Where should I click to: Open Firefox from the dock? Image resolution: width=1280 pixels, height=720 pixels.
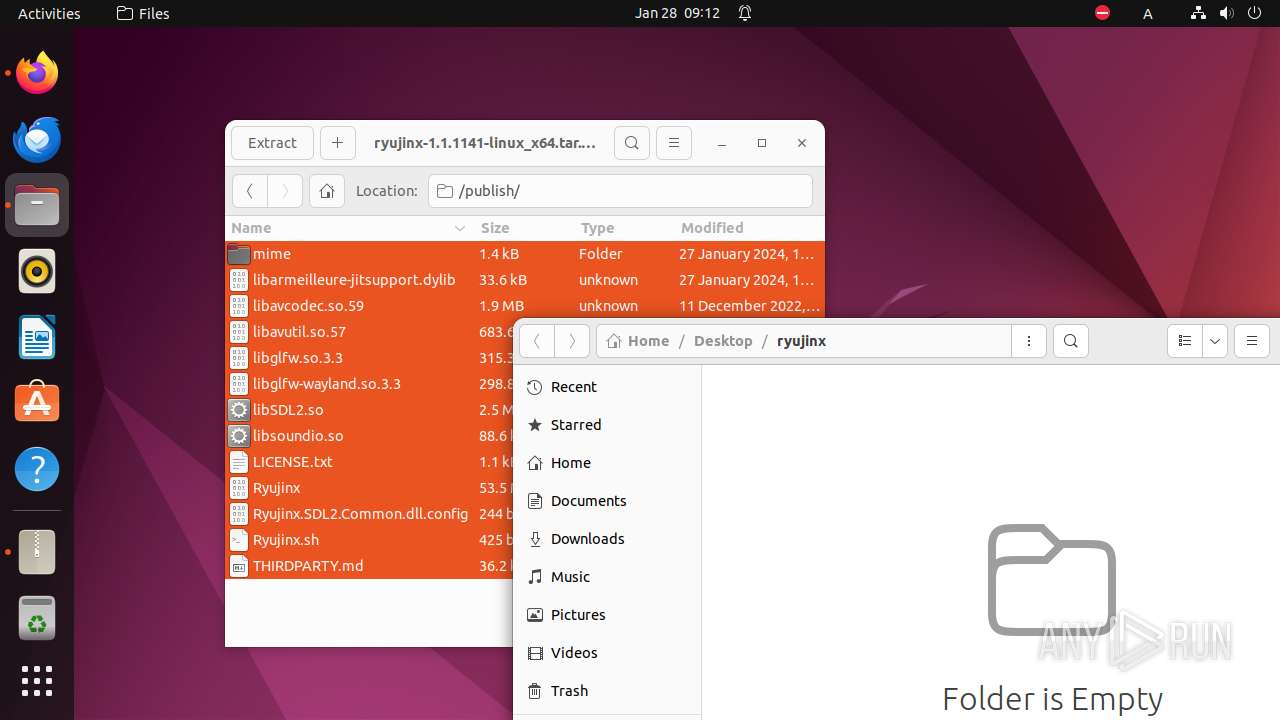[37, 73]
